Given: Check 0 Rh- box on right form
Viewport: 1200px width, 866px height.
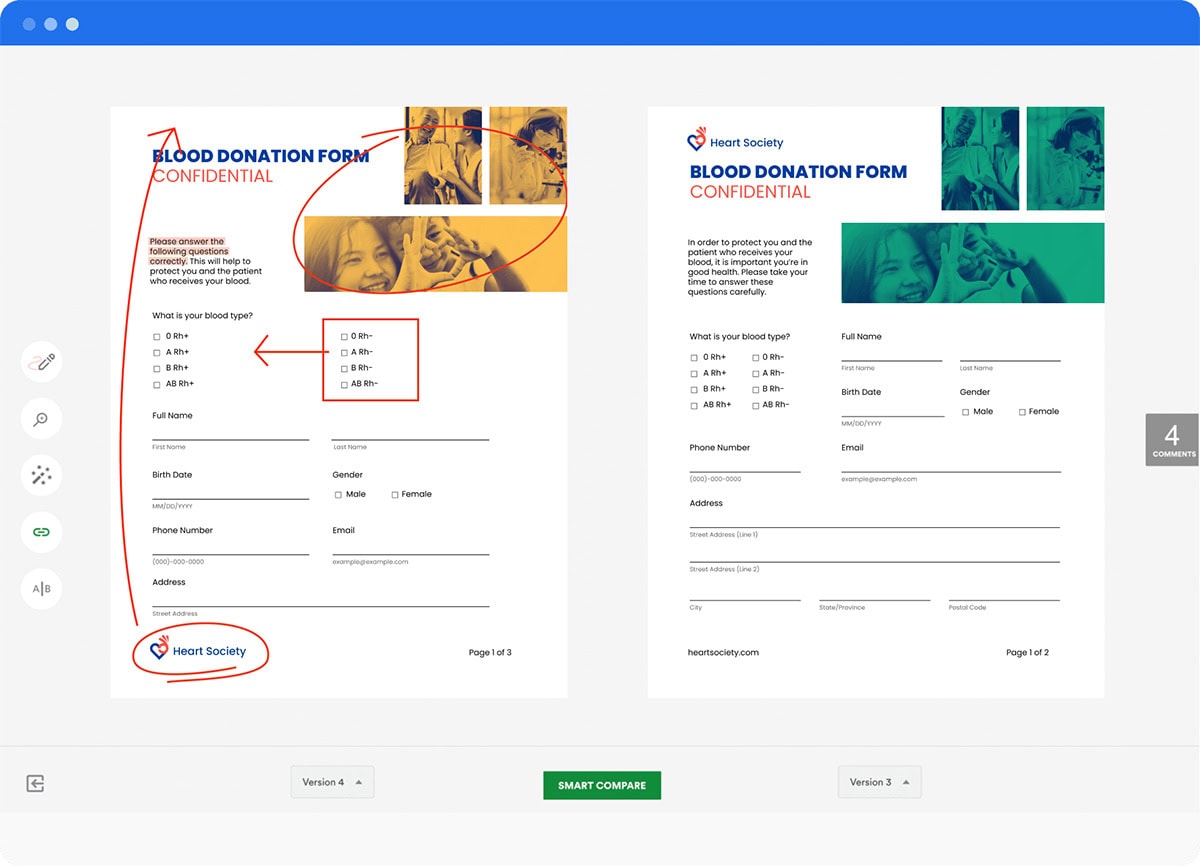Looking at the screenshot, I should [x=754, y=358].
